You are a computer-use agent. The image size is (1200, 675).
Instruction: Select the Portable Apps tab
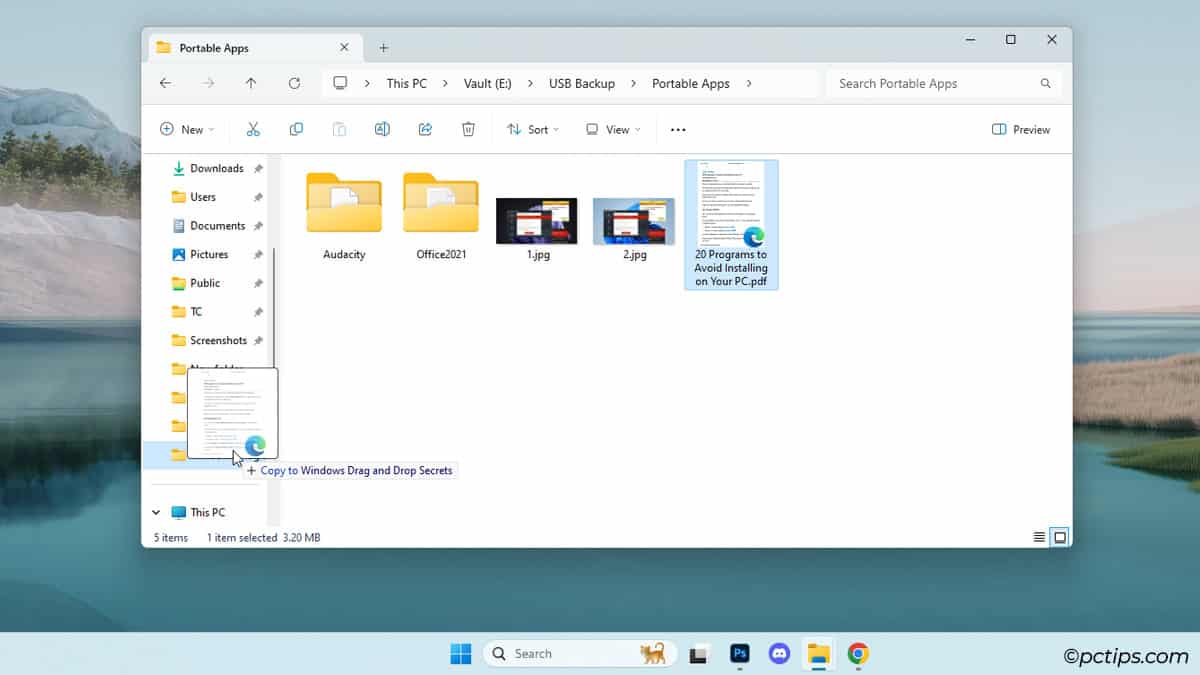pos(214,47)
